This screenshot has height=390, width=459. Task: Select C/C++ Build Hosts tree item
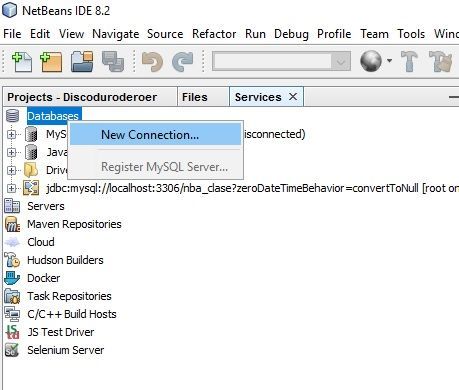coord(72,314)
